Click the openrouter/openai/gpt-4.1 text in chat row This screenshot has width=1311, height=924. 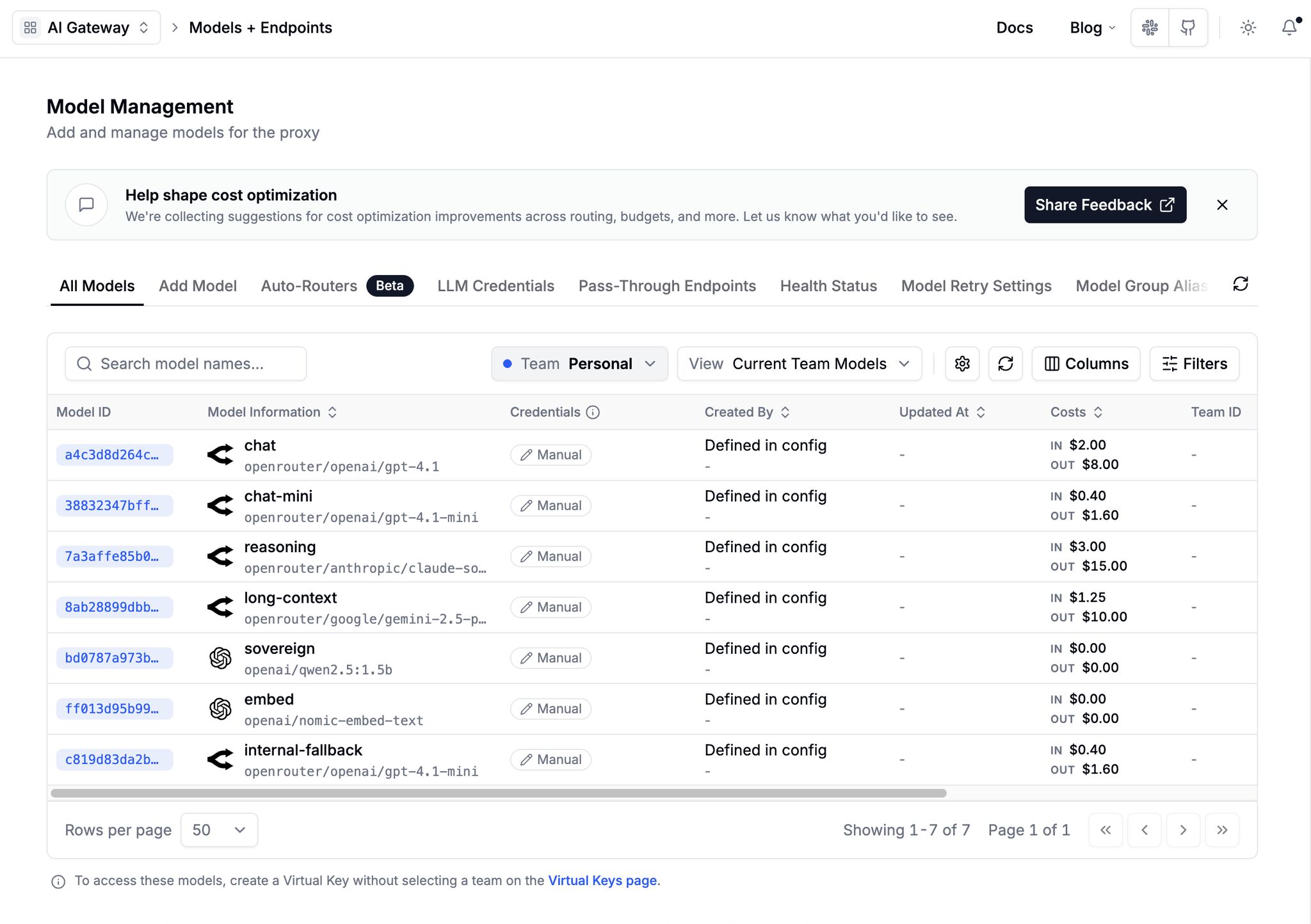coord(342,467)
